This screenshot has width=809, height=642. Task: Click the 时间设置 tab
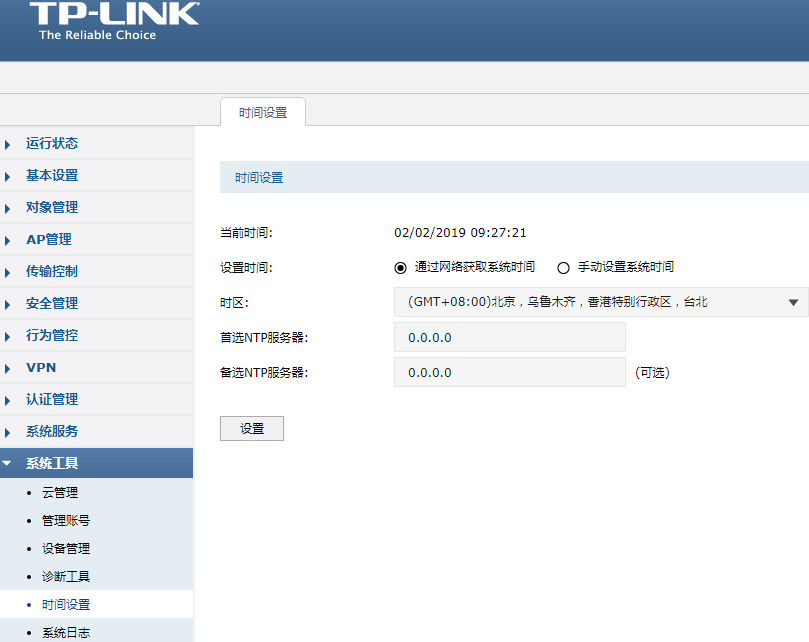point(262,112)
